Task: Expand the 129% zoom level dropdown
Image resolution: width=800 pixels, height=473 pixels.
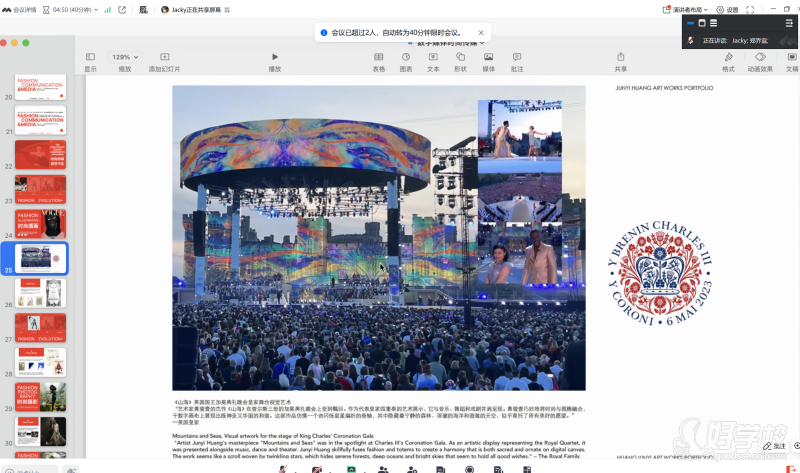Action: point(125,57)
